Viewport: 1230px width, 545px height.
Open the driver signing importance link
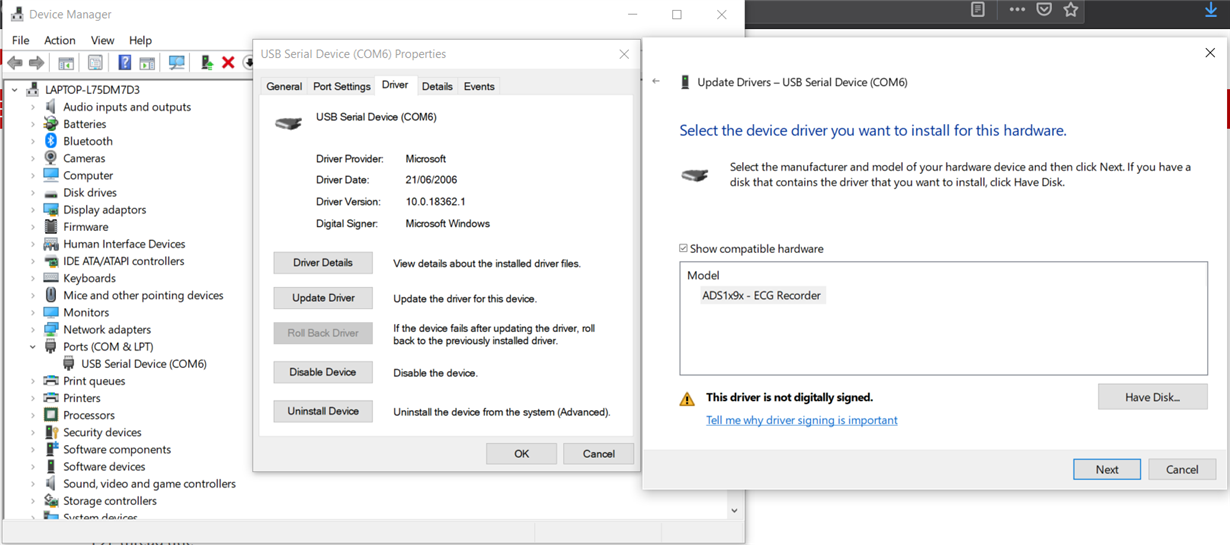pyautogui.click(x=801, y=421)
